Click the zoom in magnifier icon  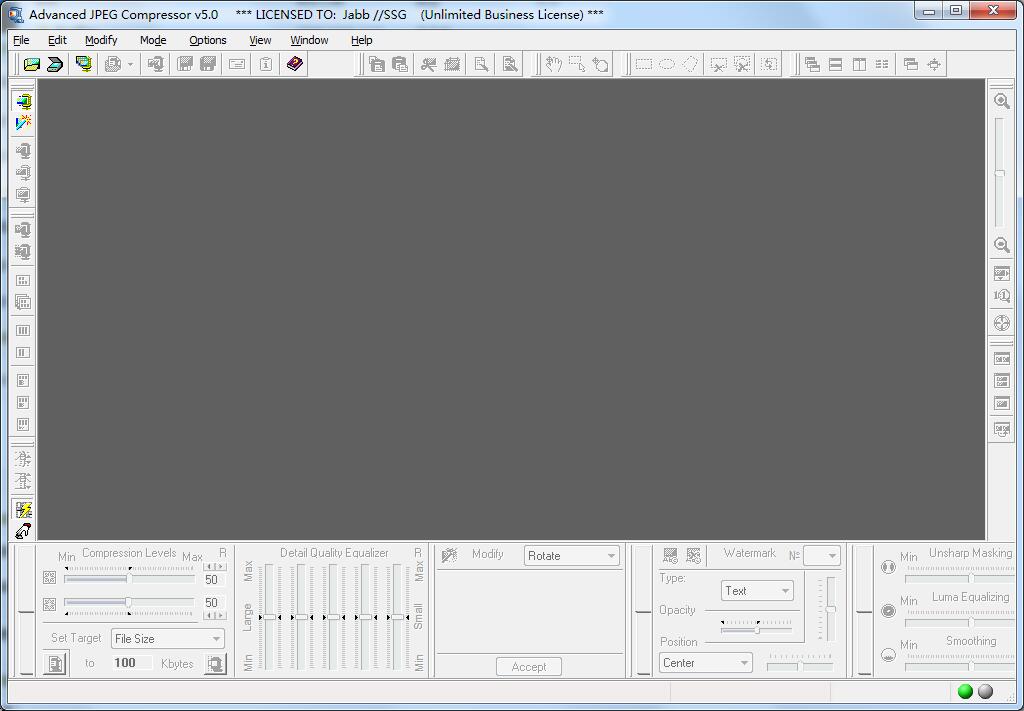point(1001,101)
